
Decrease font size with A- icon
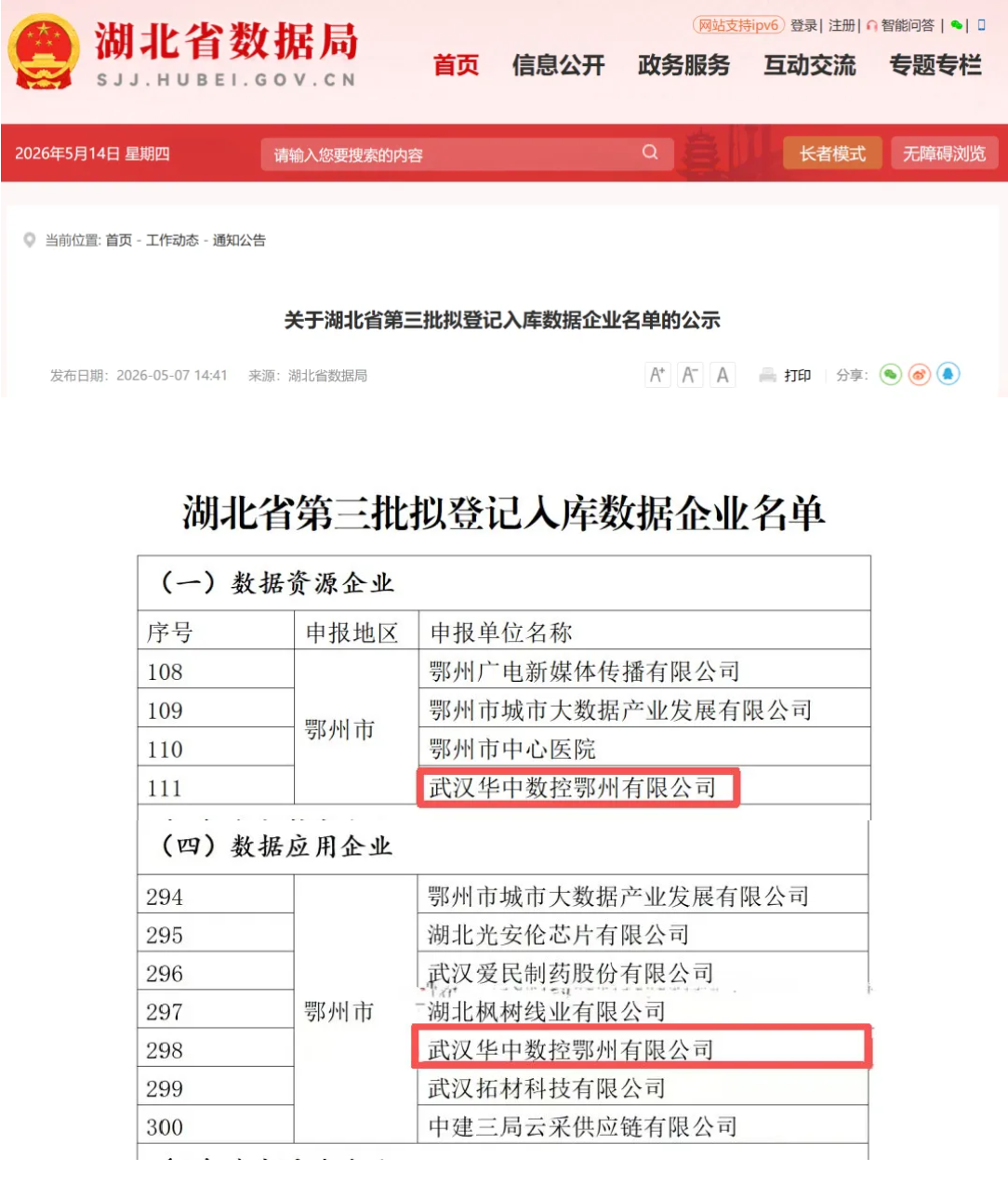[x=690, y=375]
